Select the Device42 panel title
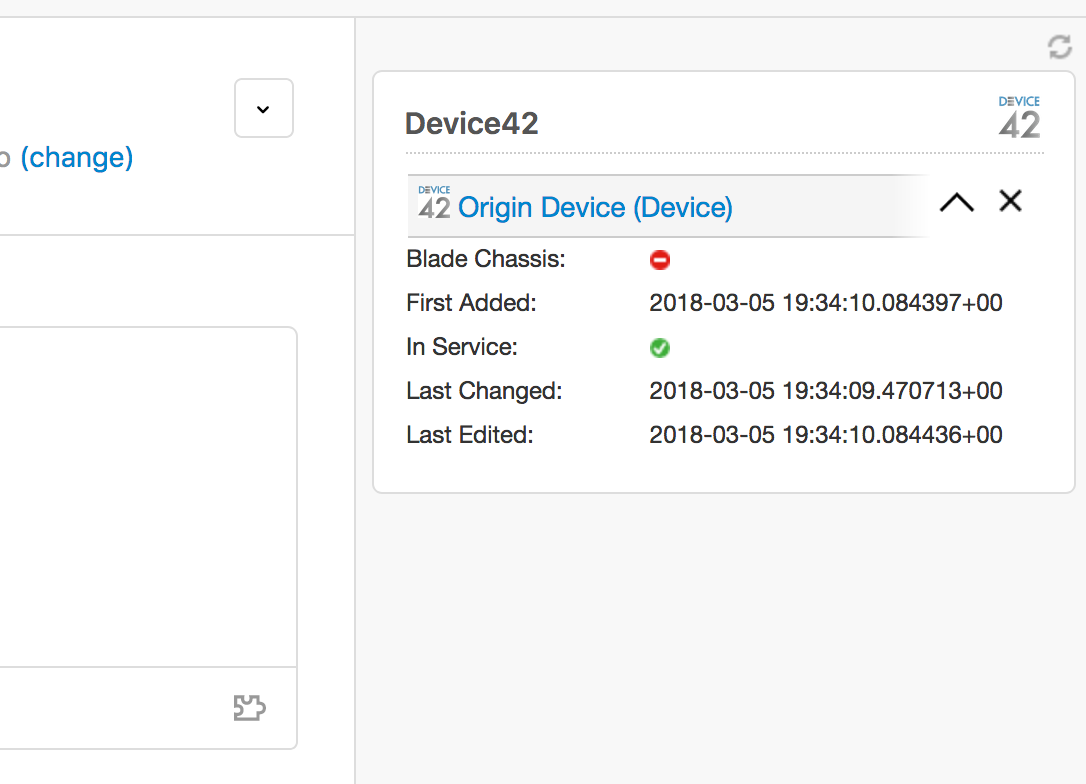The image size is (1086, 784). point(472,124)
